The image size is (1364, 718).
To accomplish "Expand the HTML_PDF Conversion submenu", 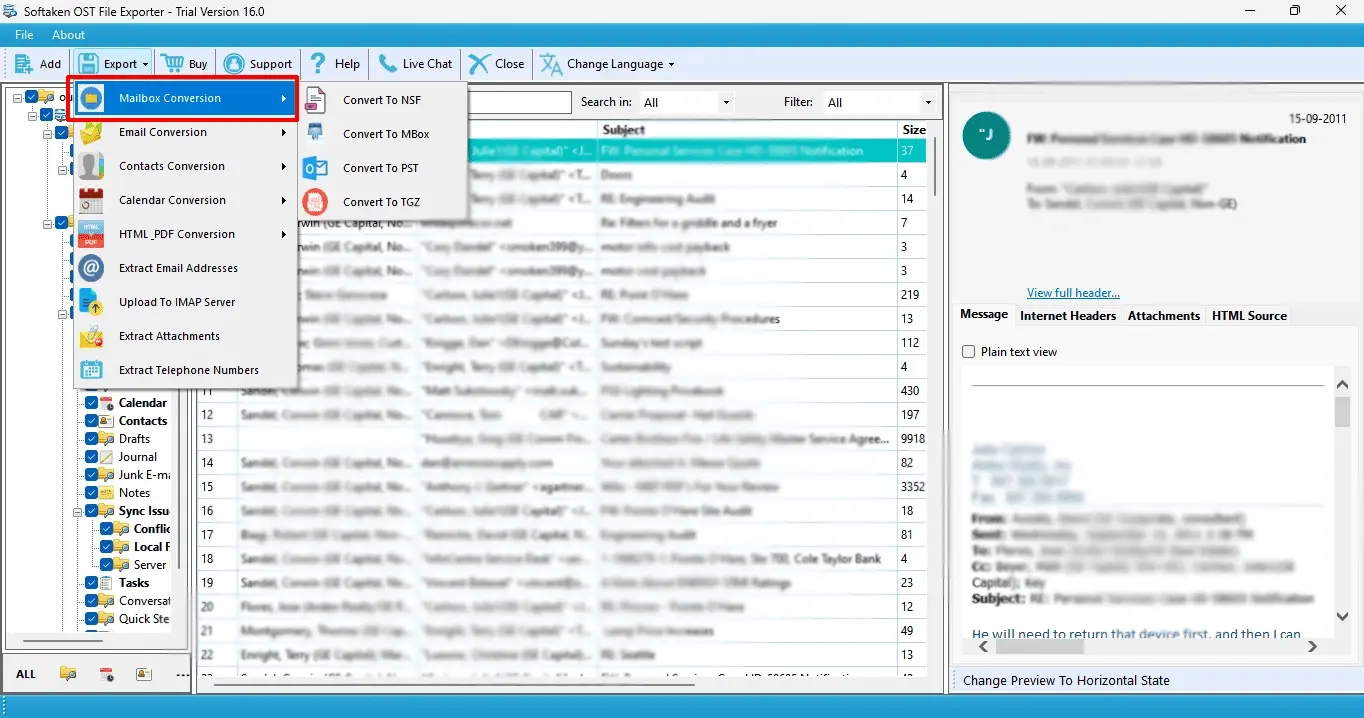I will [x=186, y=234].
